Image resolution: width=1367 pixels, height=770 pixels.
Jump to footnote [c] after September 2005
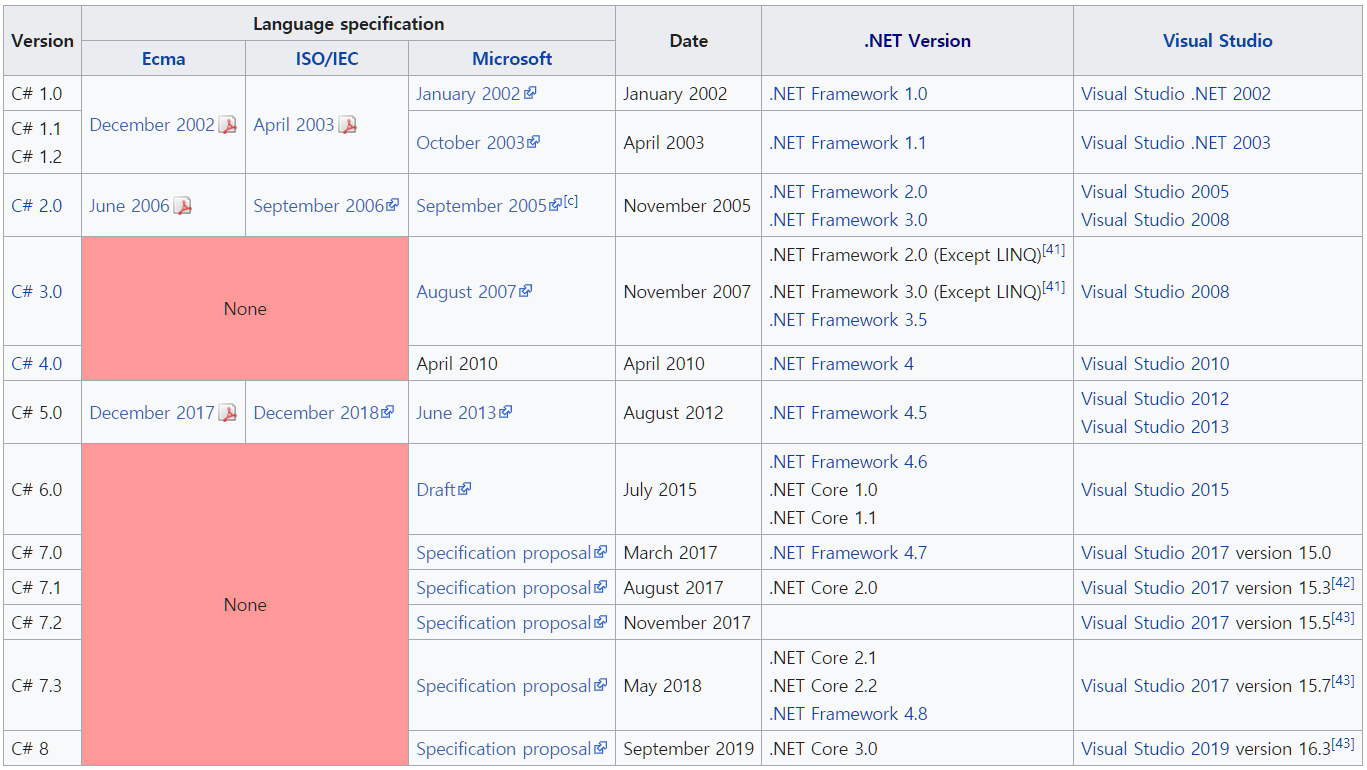[571, 201]
